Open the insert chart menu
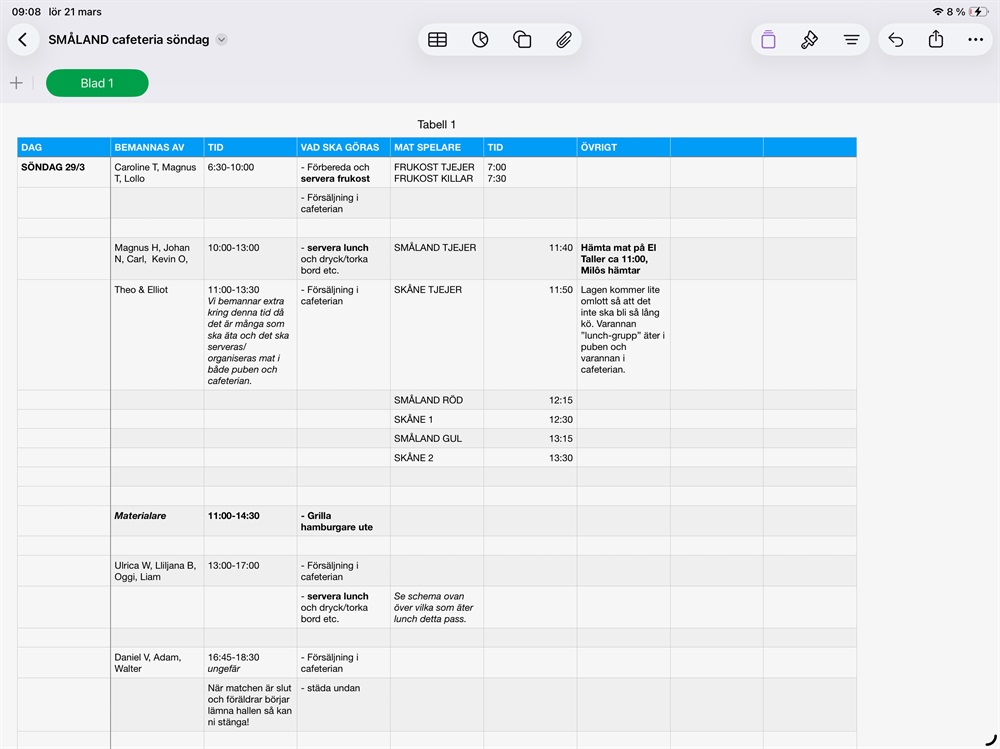Screen dimensions: 1000x749 click(x=480, y=40)
